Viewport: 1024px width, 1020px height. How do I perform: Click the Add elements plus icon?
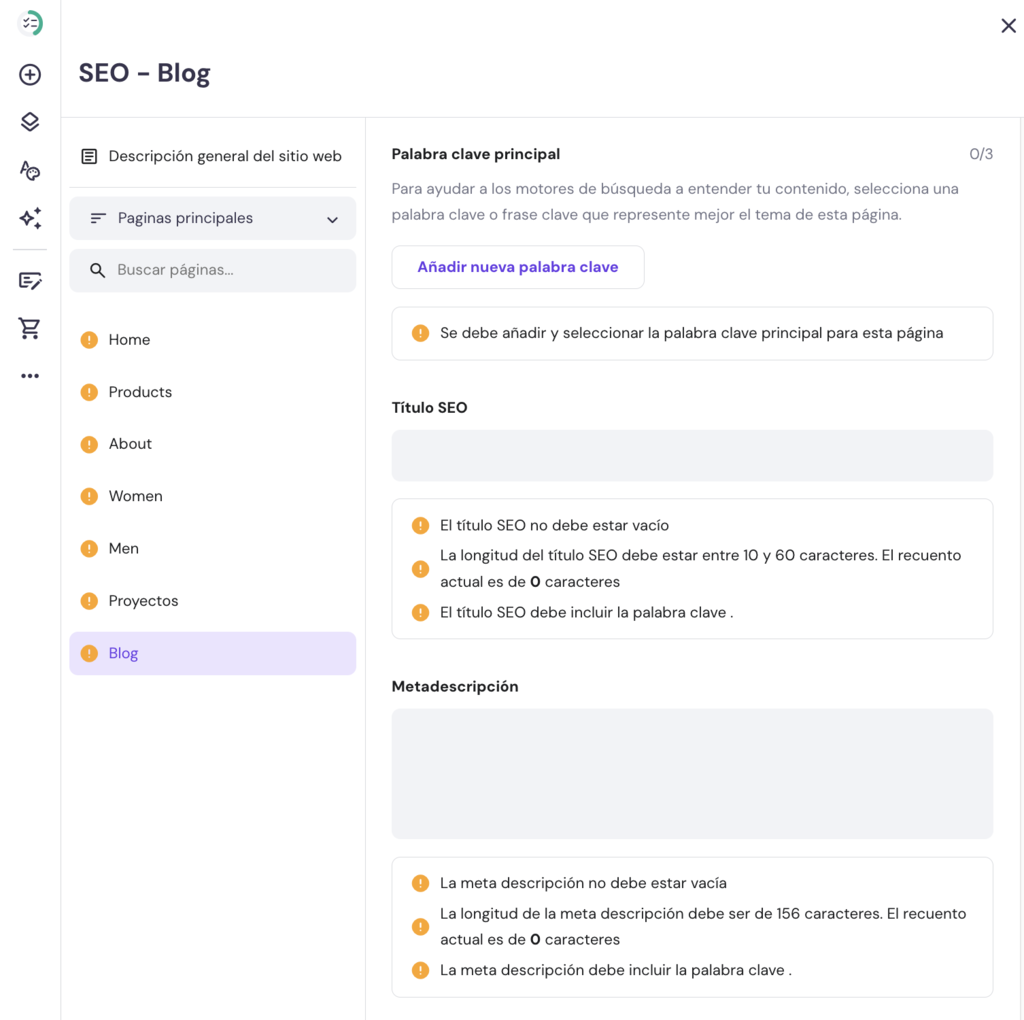30,74
